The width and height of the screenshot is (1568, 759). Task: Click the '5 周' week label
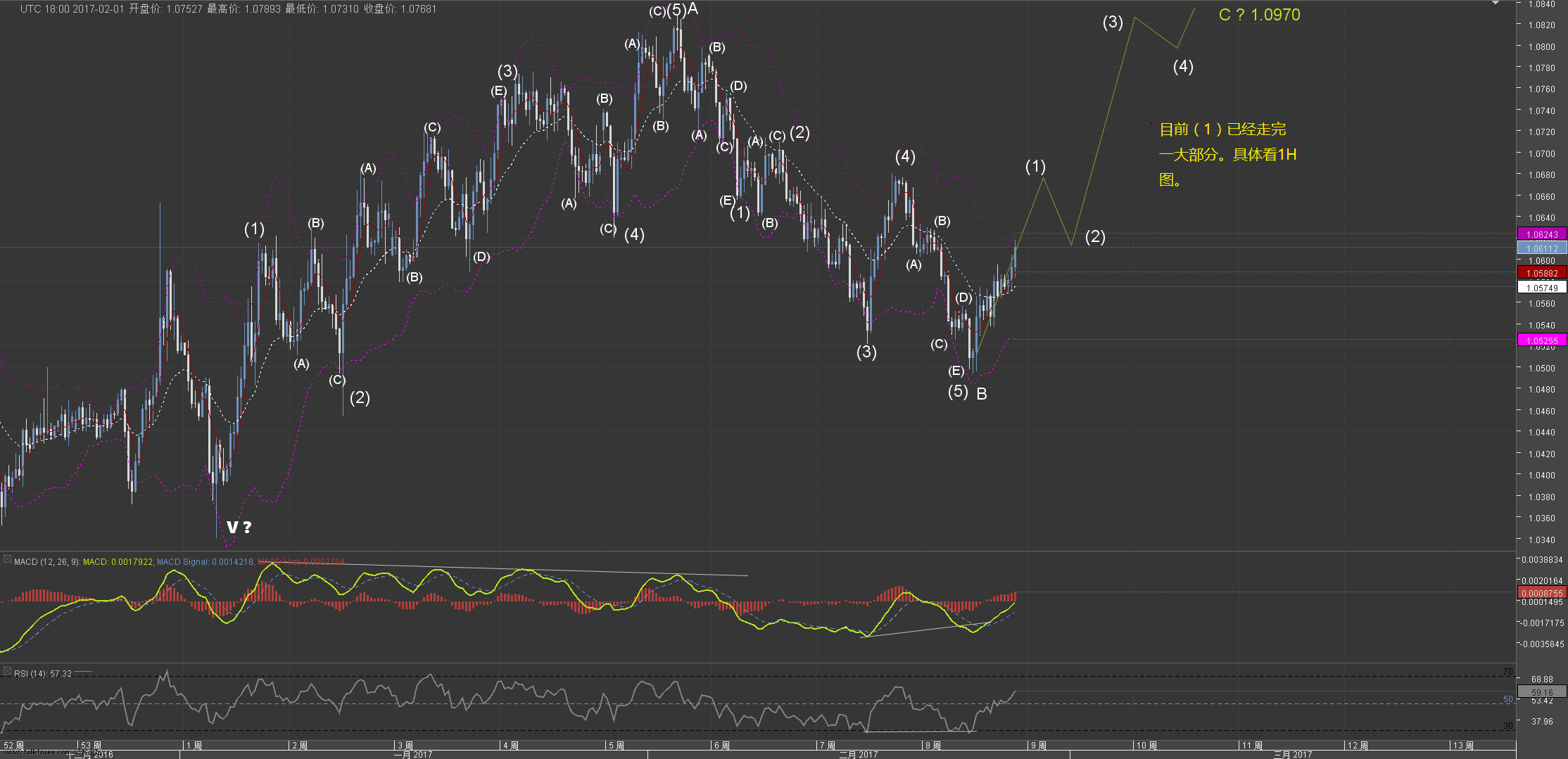tap(617, 746)
